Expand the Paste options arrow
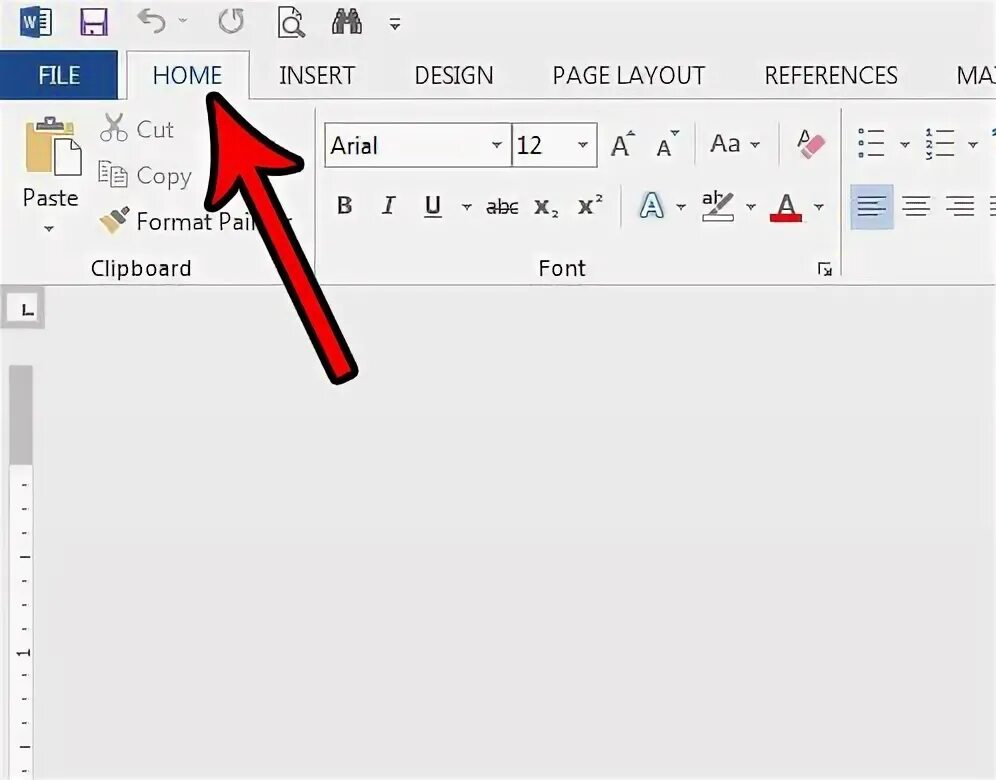Viewport: 996px width, 780px height. click(x=49, y=228)
